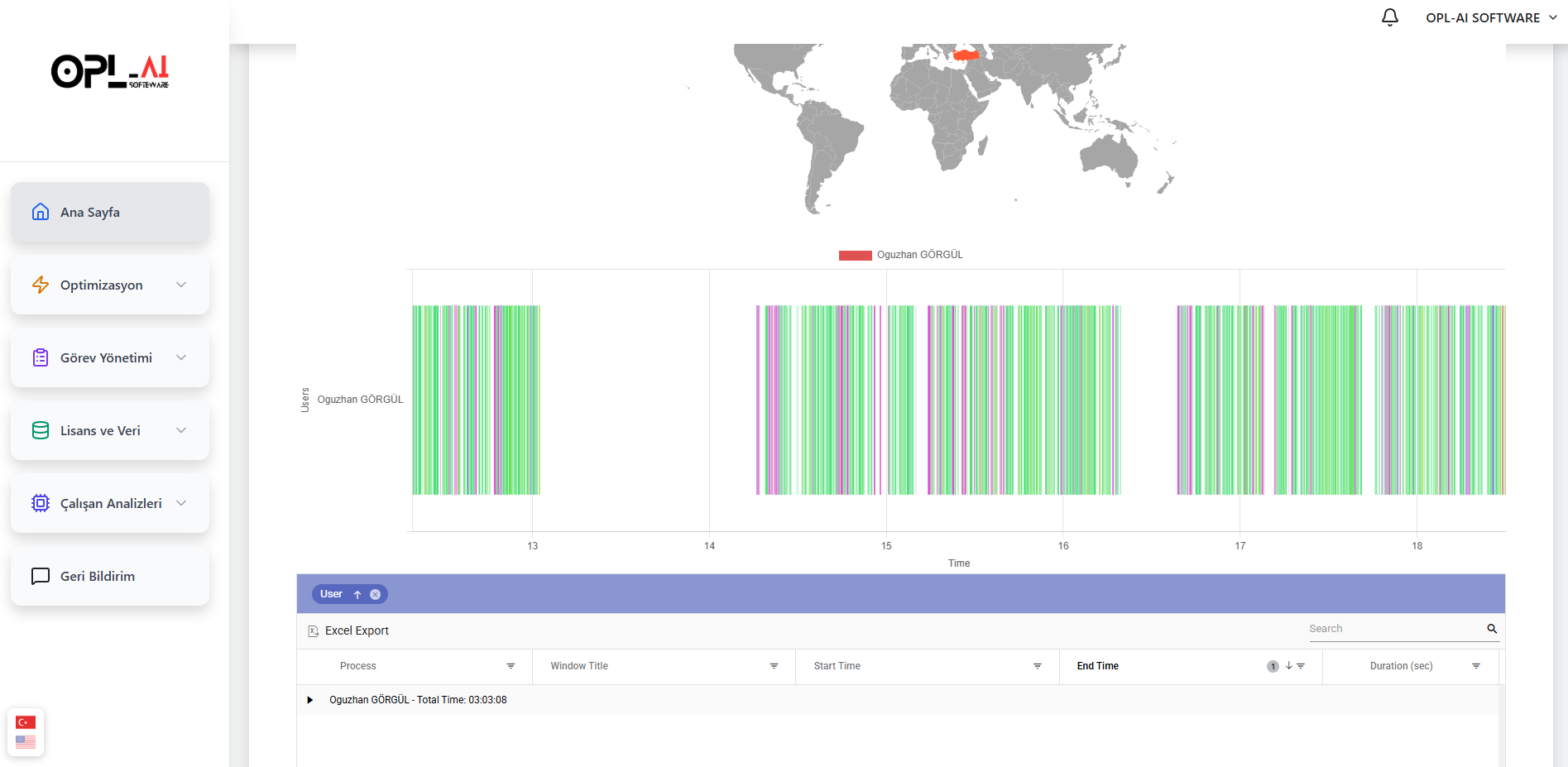Toggle Oguzhan GÖRGÜL legend series

coord(900,255)
